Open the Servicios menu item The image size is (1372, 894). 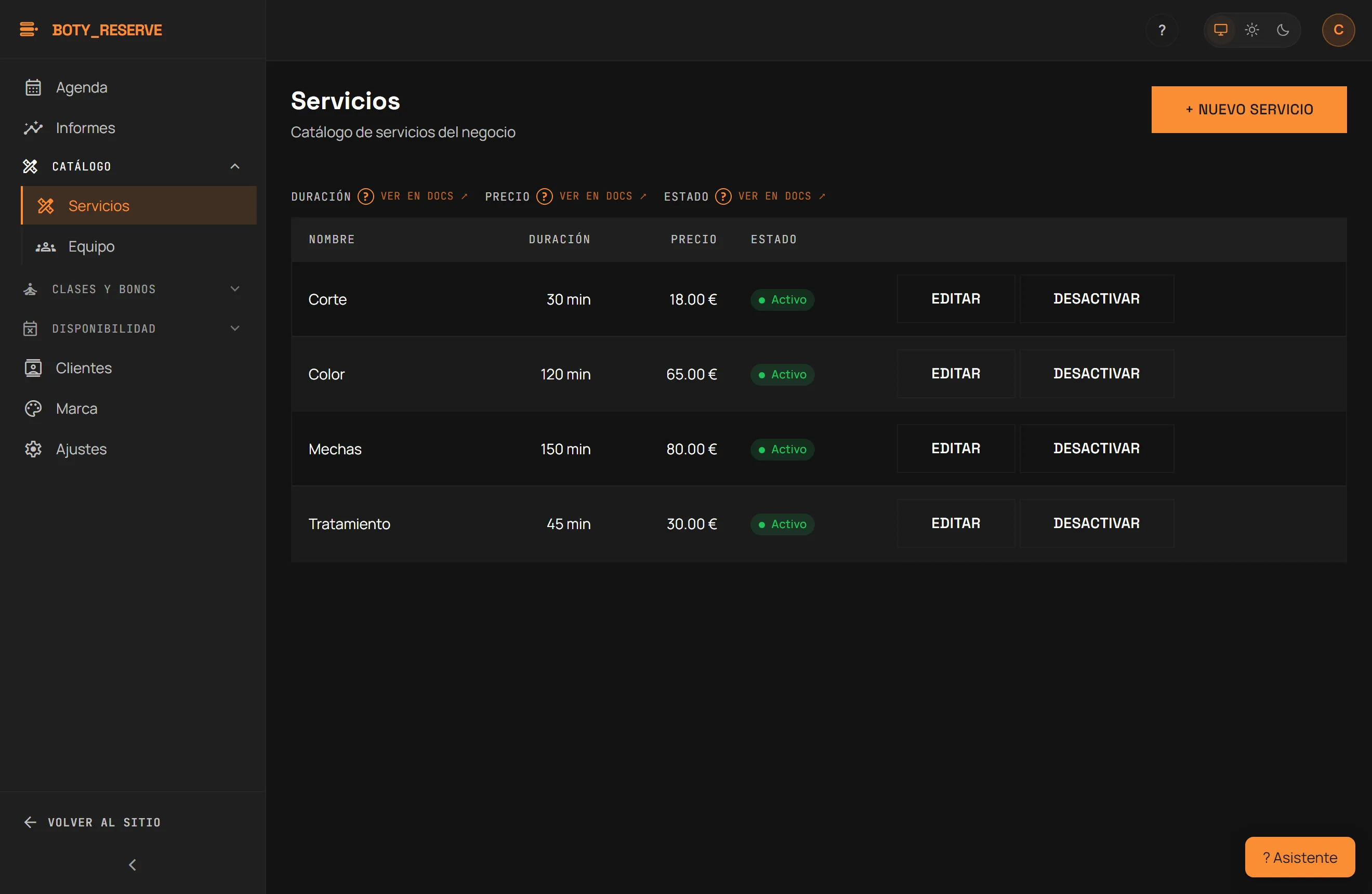point(139,206)
